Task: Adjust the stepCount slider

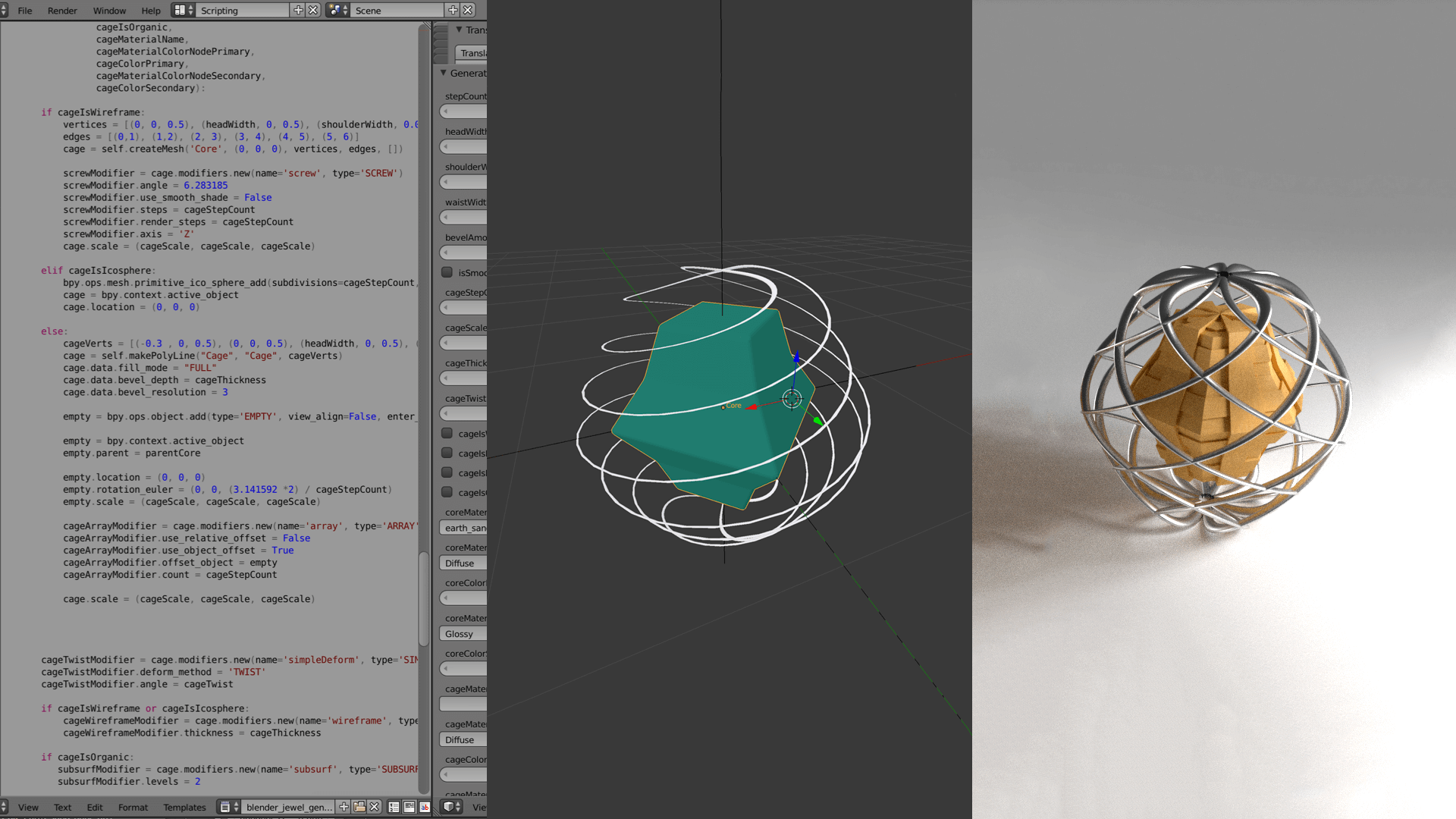Action: 463,111
